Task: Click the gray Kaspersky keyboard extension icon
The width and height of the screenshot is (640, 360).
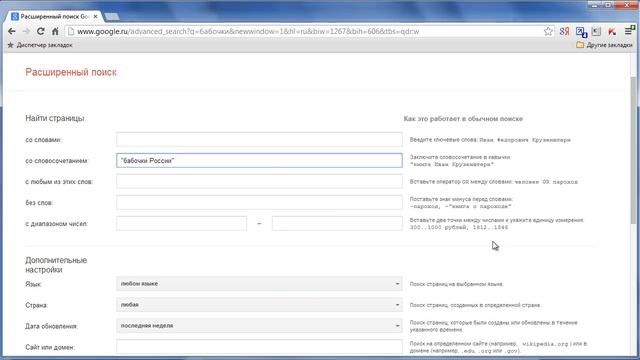Action: (596, 31)
